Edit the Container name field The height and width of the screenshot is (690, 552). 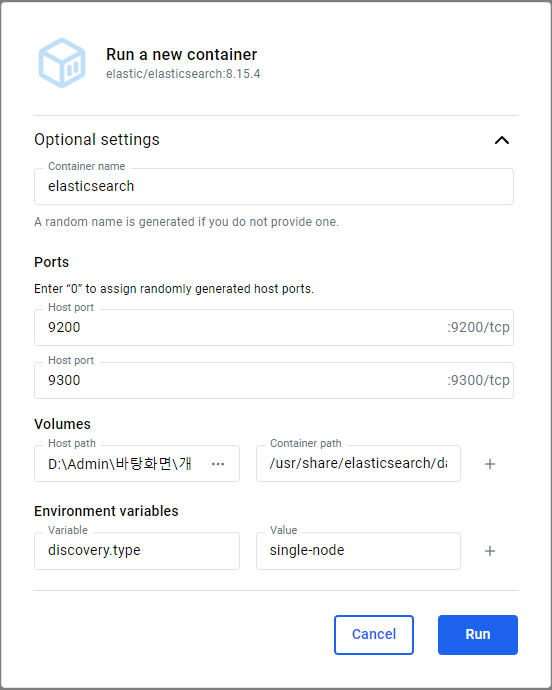[x=274, y=186]
